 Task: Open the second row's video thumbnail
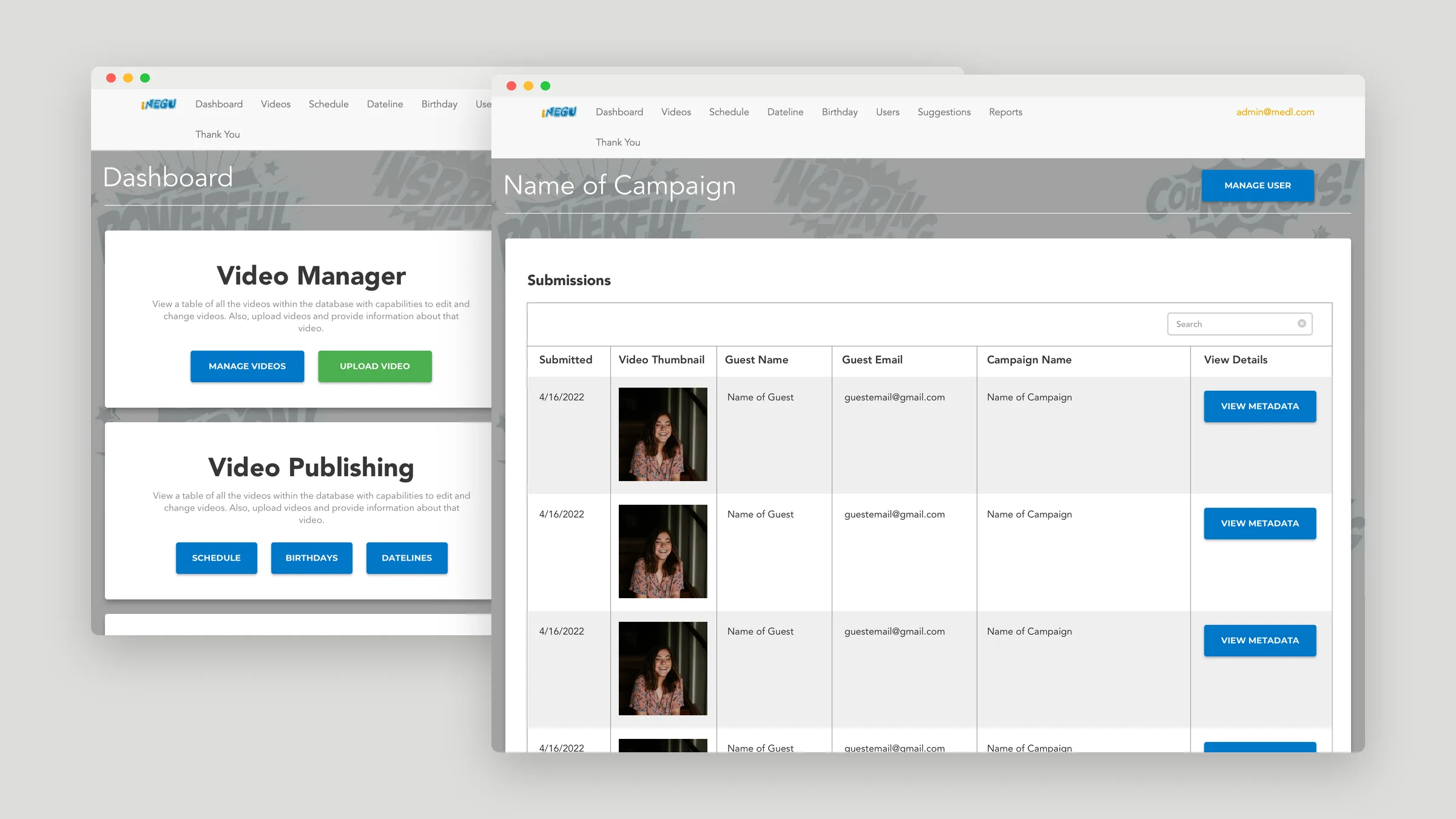tap(663, 551)
